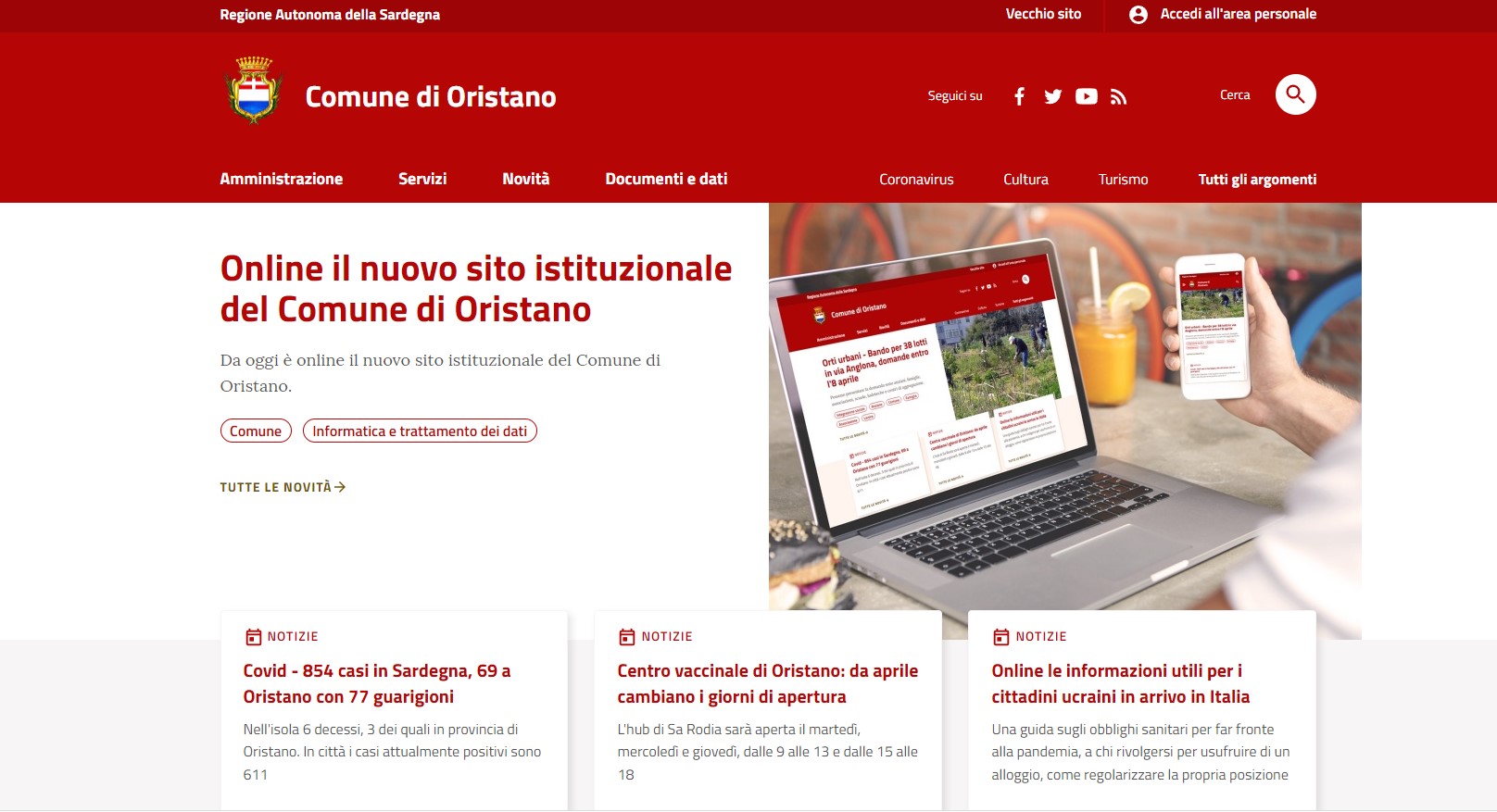Open the Vecchio sito link
The image size is (1497, 812).
coord(1043,14)
